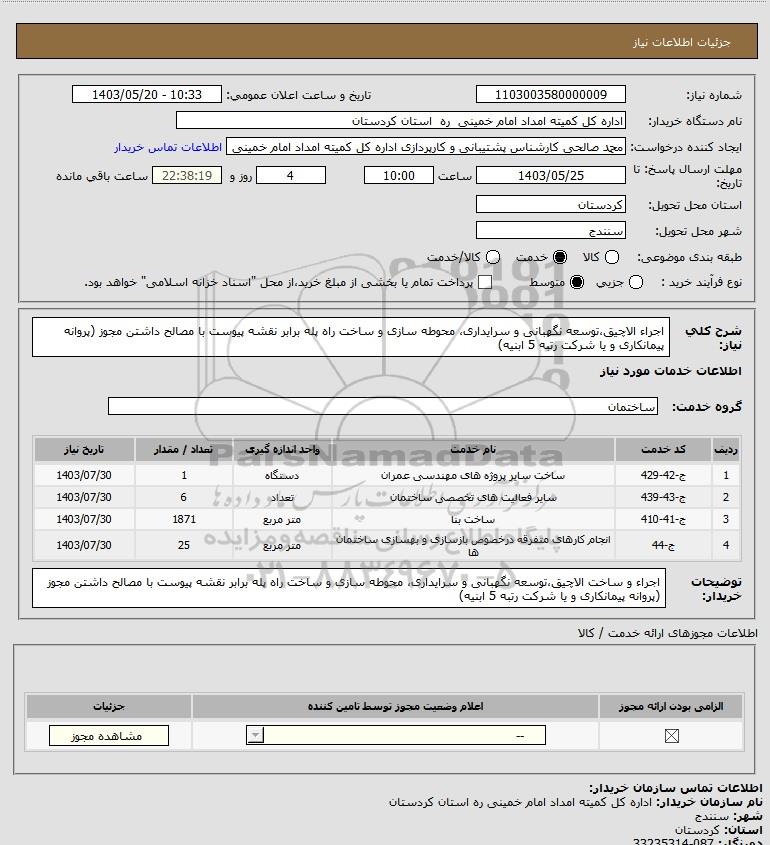Click the شرح کلی نیاز text box
The image size is (770, 845).
point(351,337)
